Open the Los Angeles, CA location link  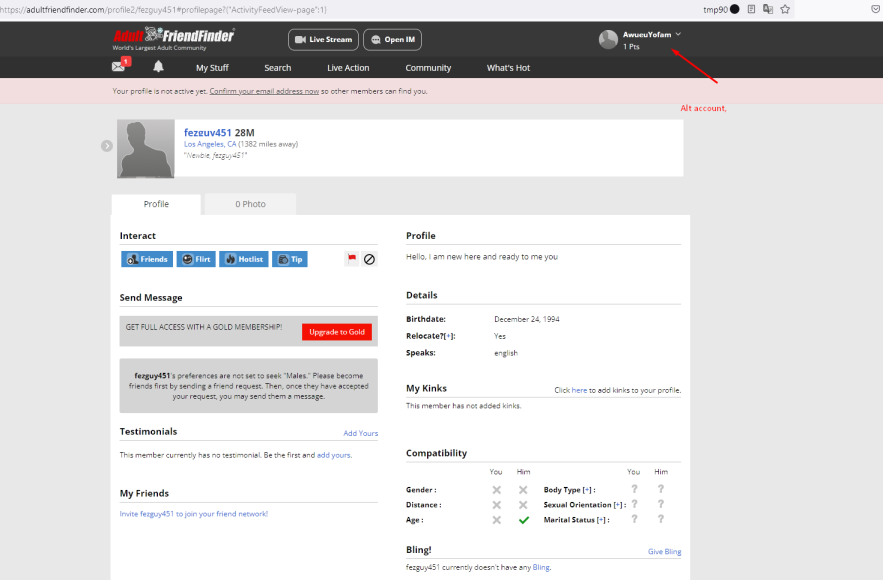[x=210, y=144]
